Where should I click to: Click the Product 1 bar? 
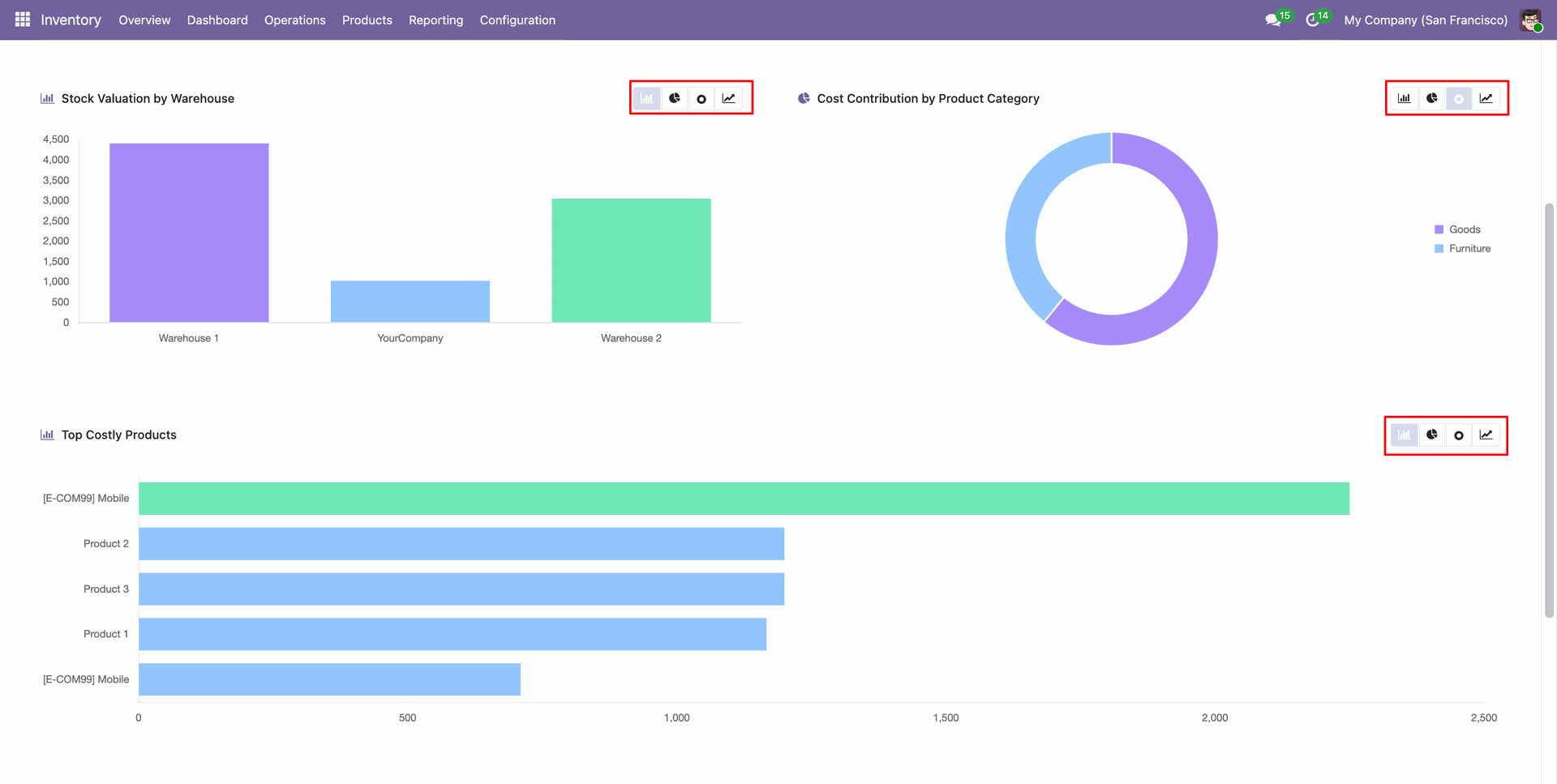pyautogui.click(x=453, y=634)
